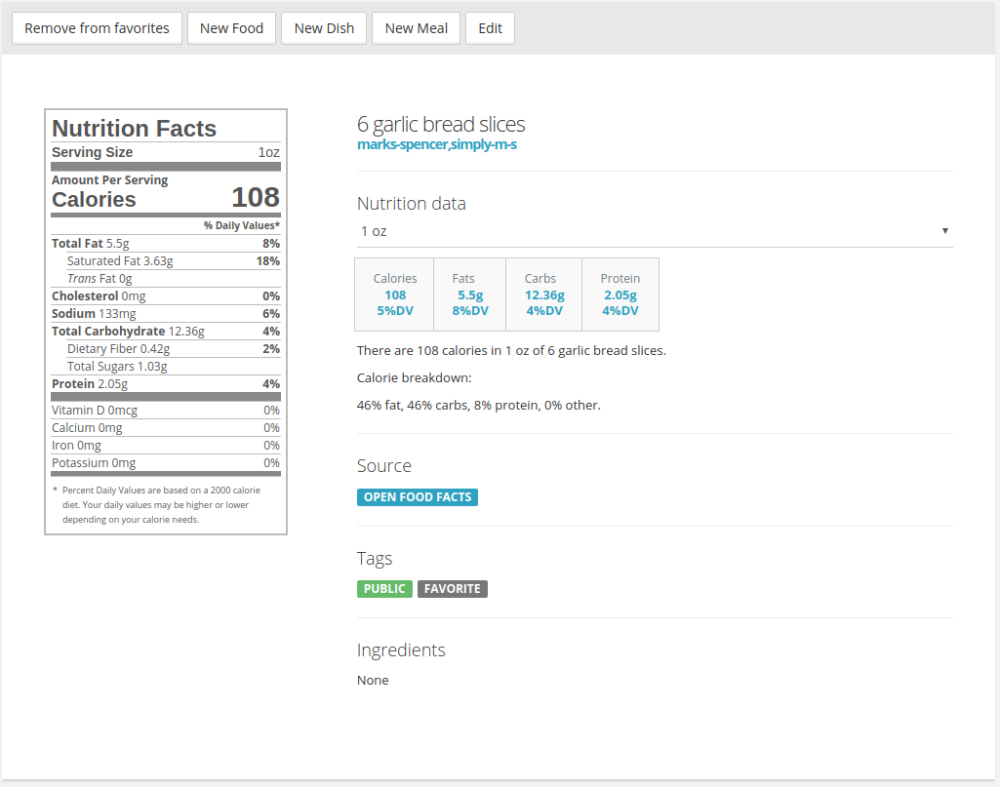Image resolution: width=1000 pixels, height=787 pixels.
Task: Open the marks-spencer,simply-m-s brand link
Action: (437, 145)
